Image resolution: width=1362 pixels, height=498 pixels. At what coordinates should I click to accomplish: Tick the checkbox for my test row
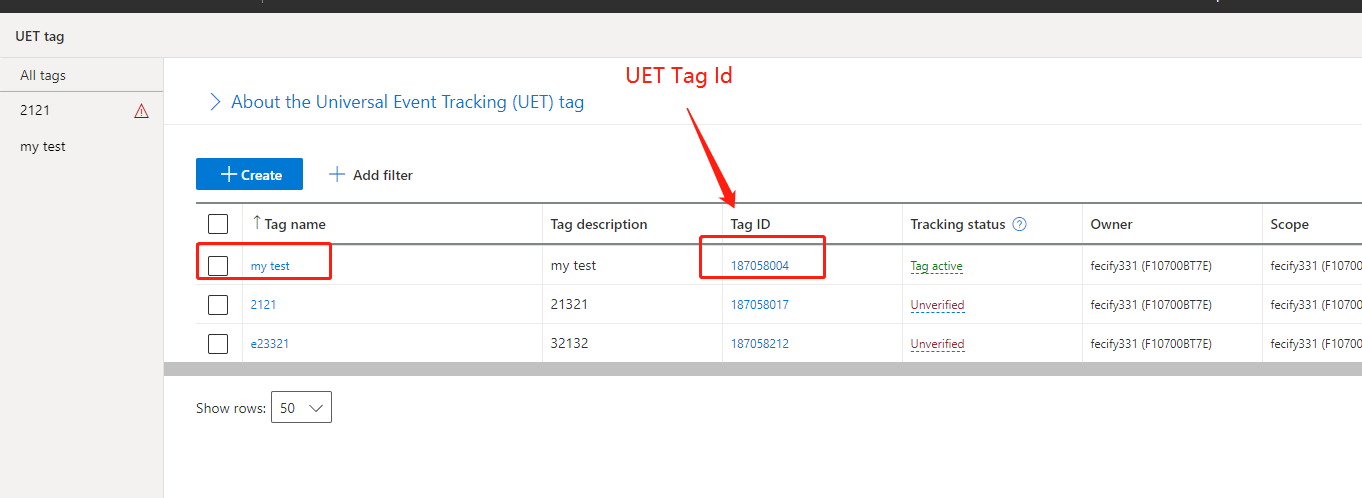click(218, 266)
